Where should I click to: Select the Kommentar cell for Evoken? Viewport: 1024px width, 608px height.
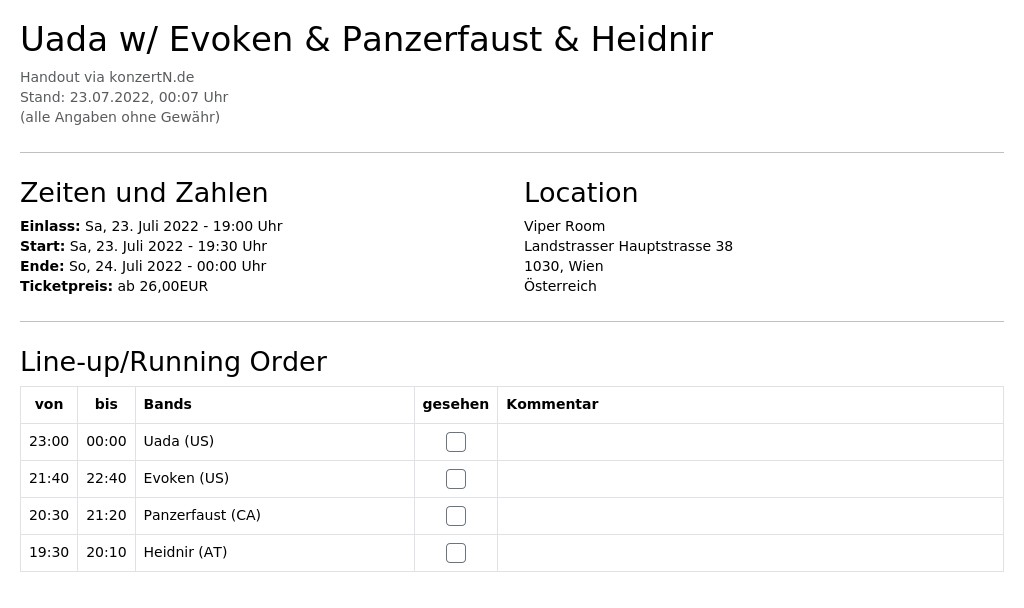(750, 479)
